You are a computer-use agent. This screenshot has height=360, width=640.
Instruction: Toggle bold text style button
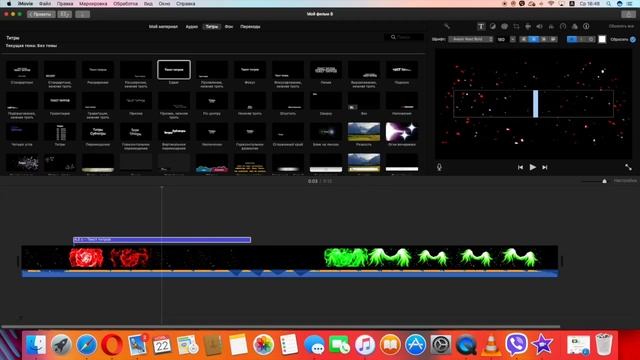coord(571,39)
